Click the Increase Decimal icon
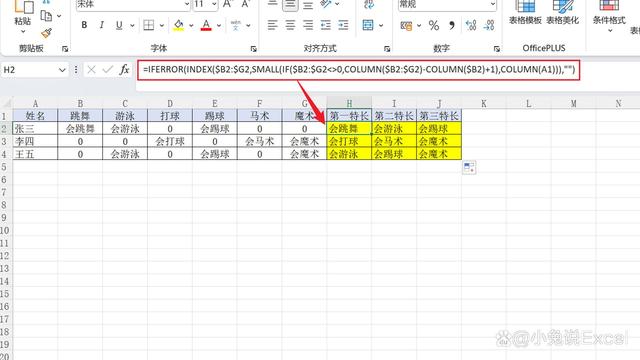The image size is (640, 360). (471, 26)
